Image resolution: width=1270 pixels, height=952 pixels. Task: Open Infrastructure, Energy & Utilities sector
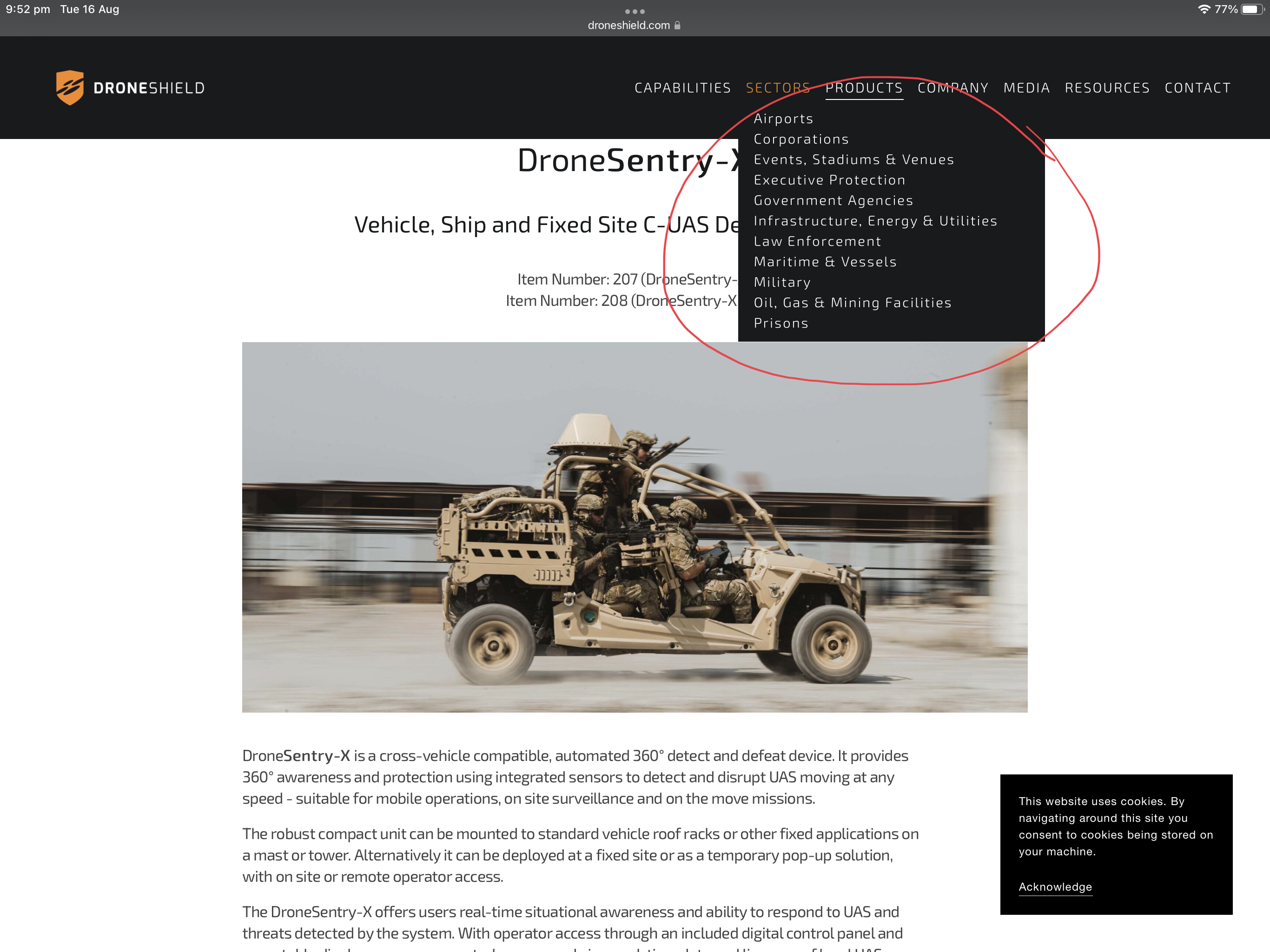coord(875,221)
